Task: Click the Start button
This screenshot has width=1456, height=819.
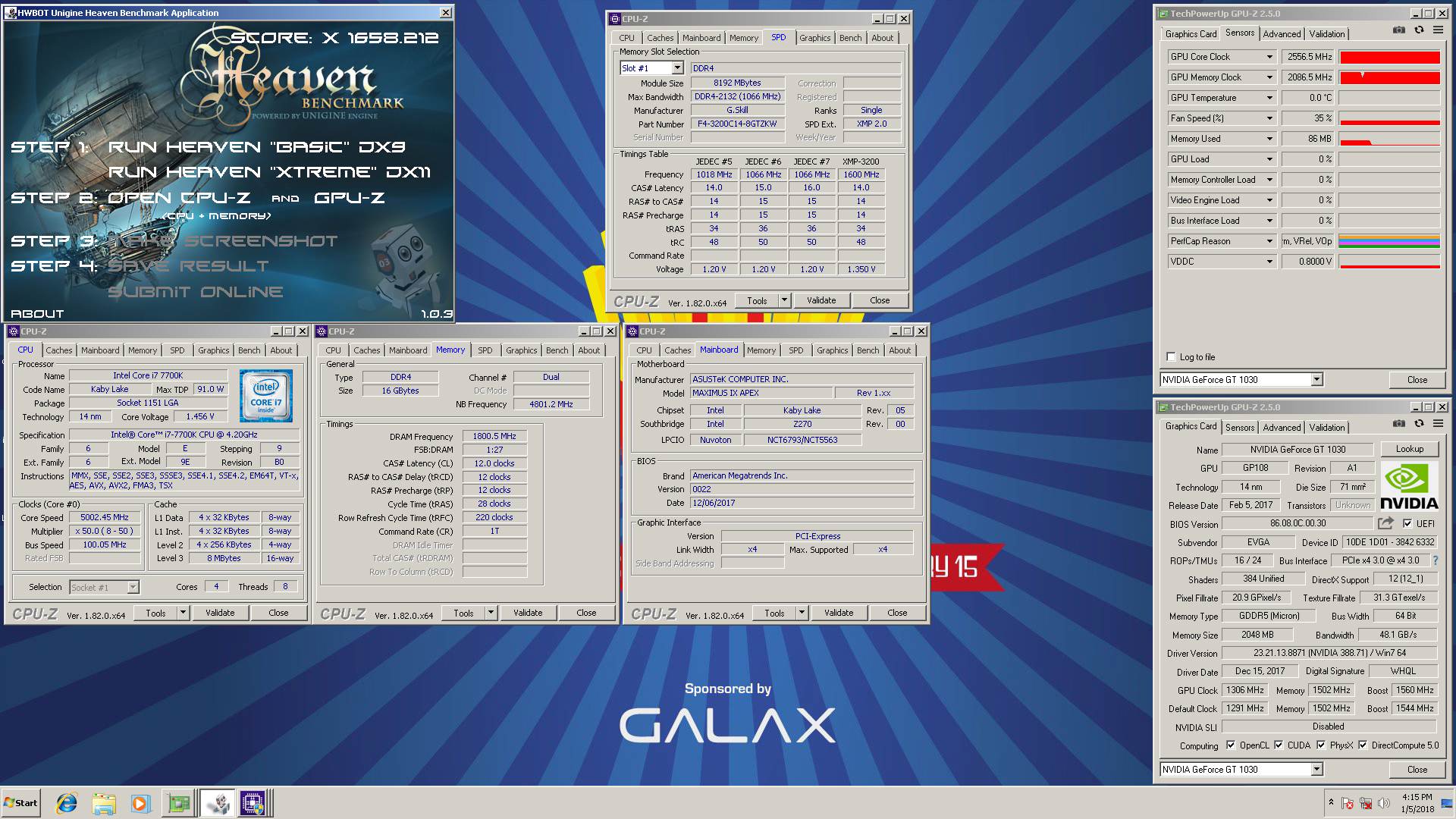Action: pos(20,803)
